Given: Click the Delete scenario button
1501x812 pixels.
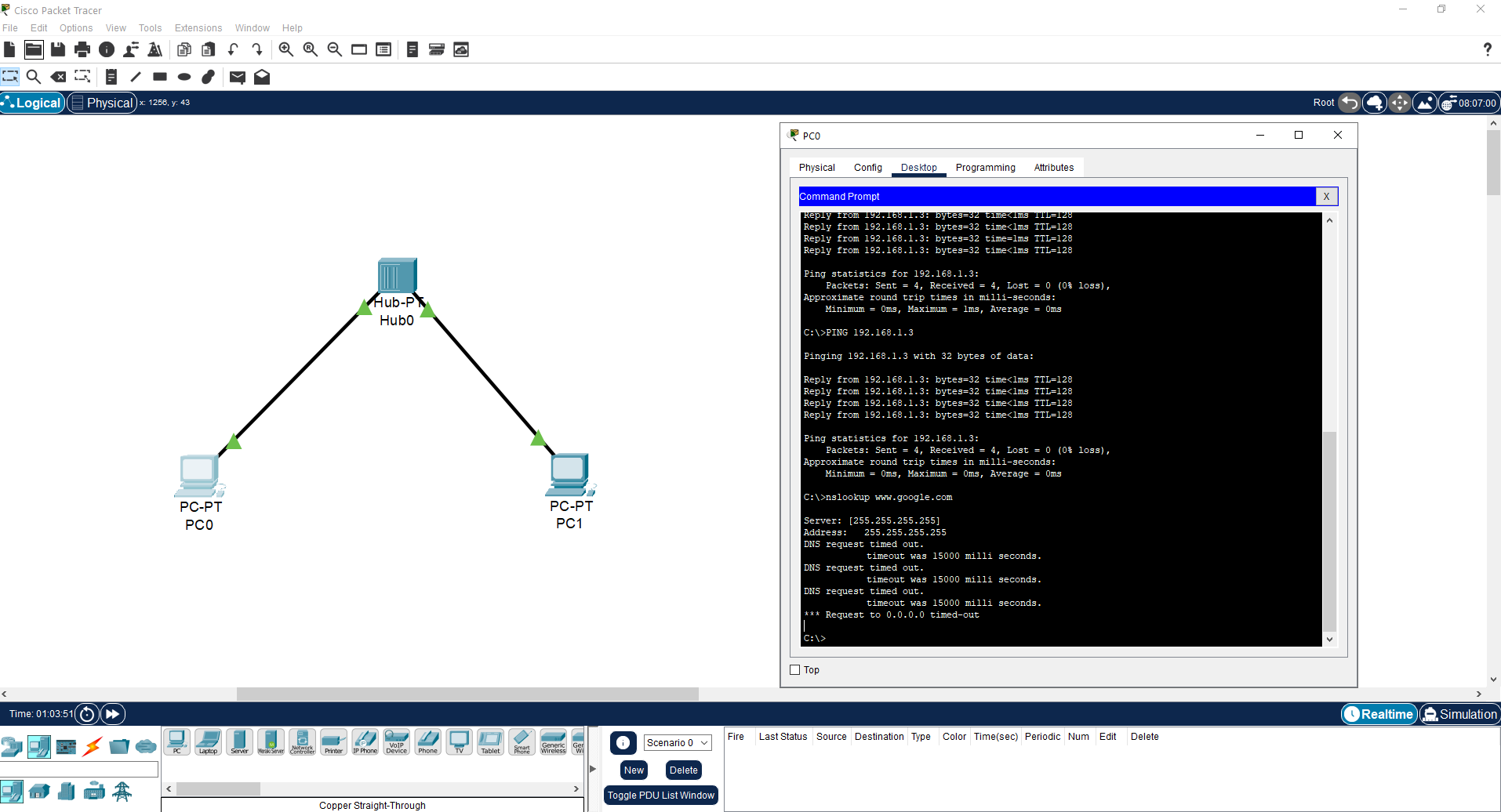Looking at the screenshot, I should [x=684, y=770].
